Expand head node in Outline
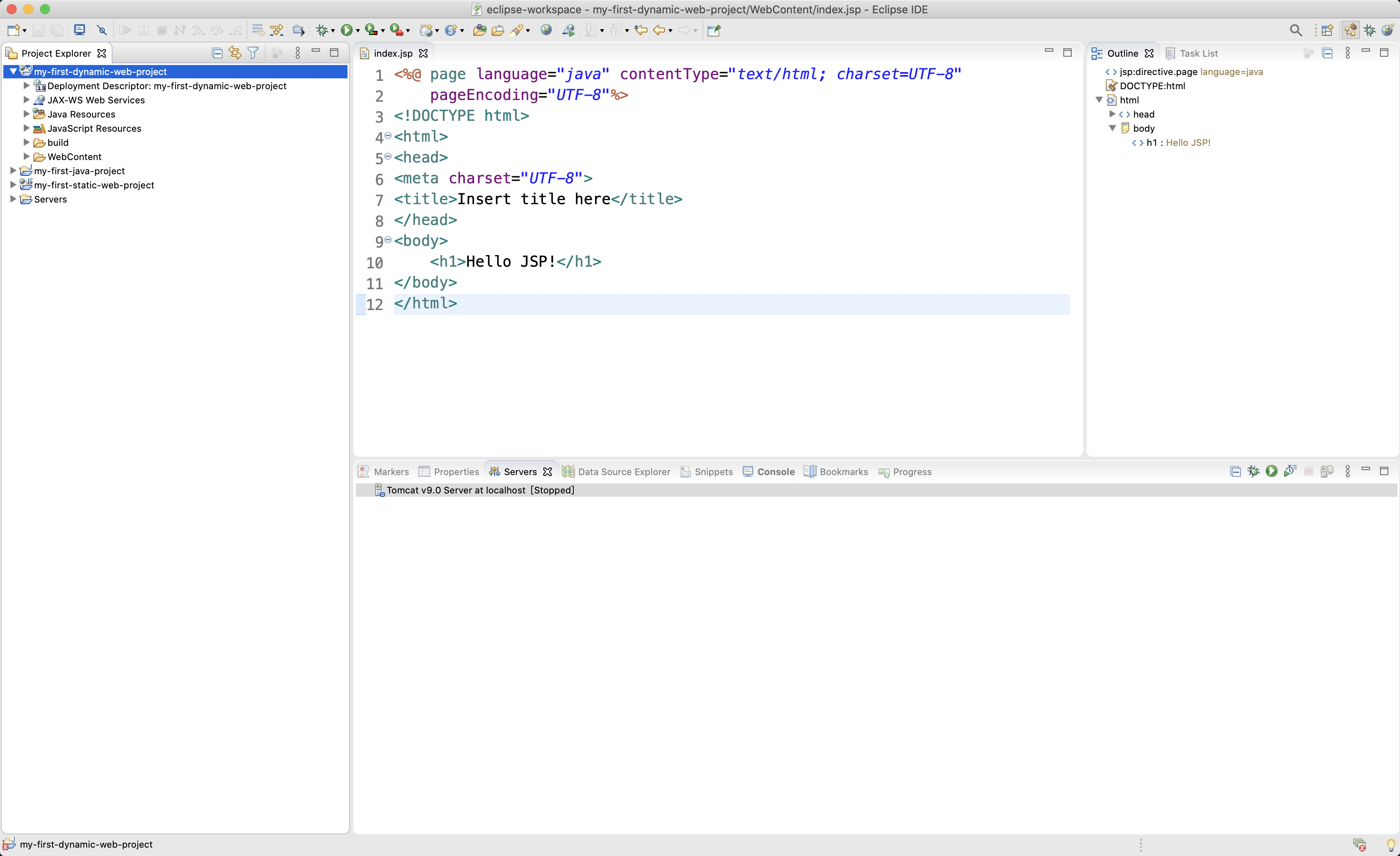The image size is (1400, 856). pyautogui.click(x=1112, y=114)
